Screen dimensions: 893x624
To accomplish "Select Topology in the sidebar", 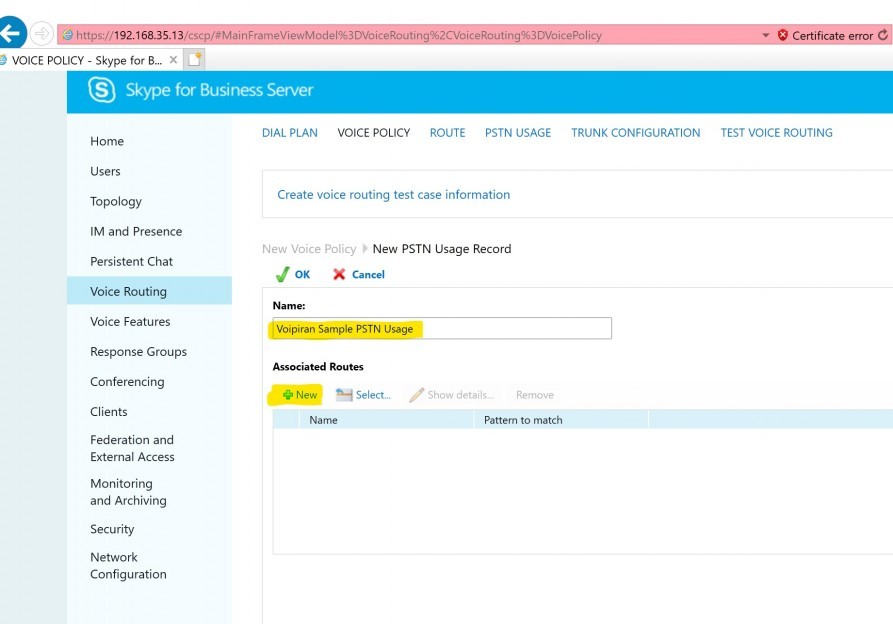I will tap(116, 202).
